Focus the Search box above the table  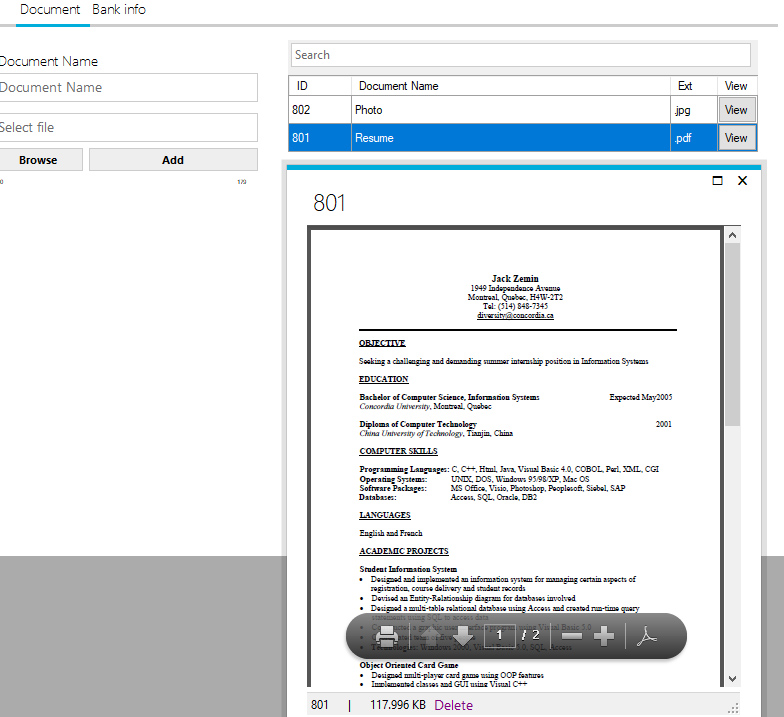tap(520, 55)
